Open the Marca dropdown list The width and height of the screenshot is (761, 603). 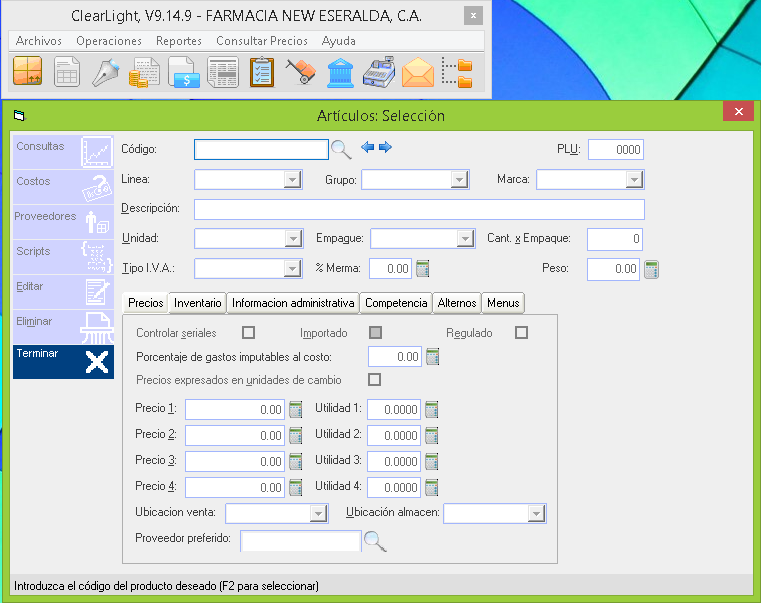click(x=634, y=180)
